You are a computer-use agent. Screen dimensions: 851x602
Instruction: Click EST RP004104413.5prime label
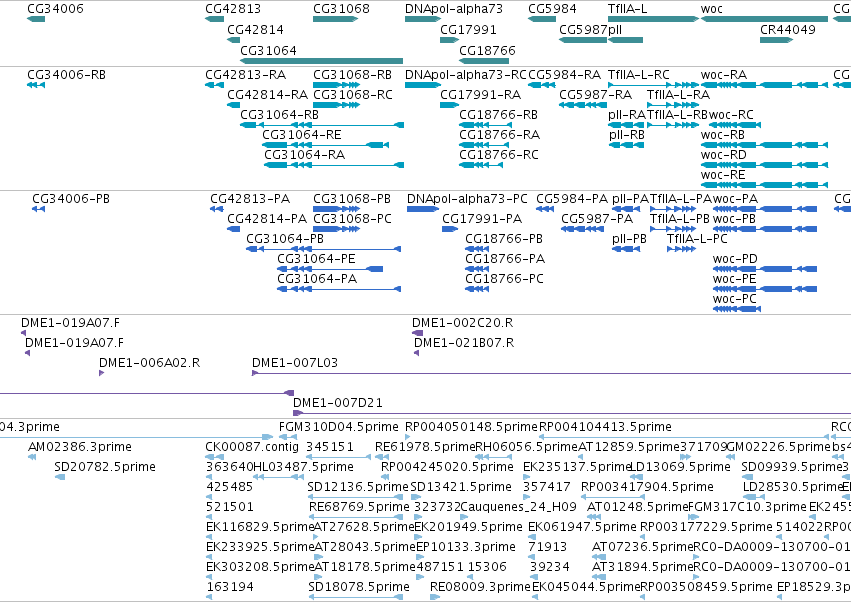click(605, 427)
